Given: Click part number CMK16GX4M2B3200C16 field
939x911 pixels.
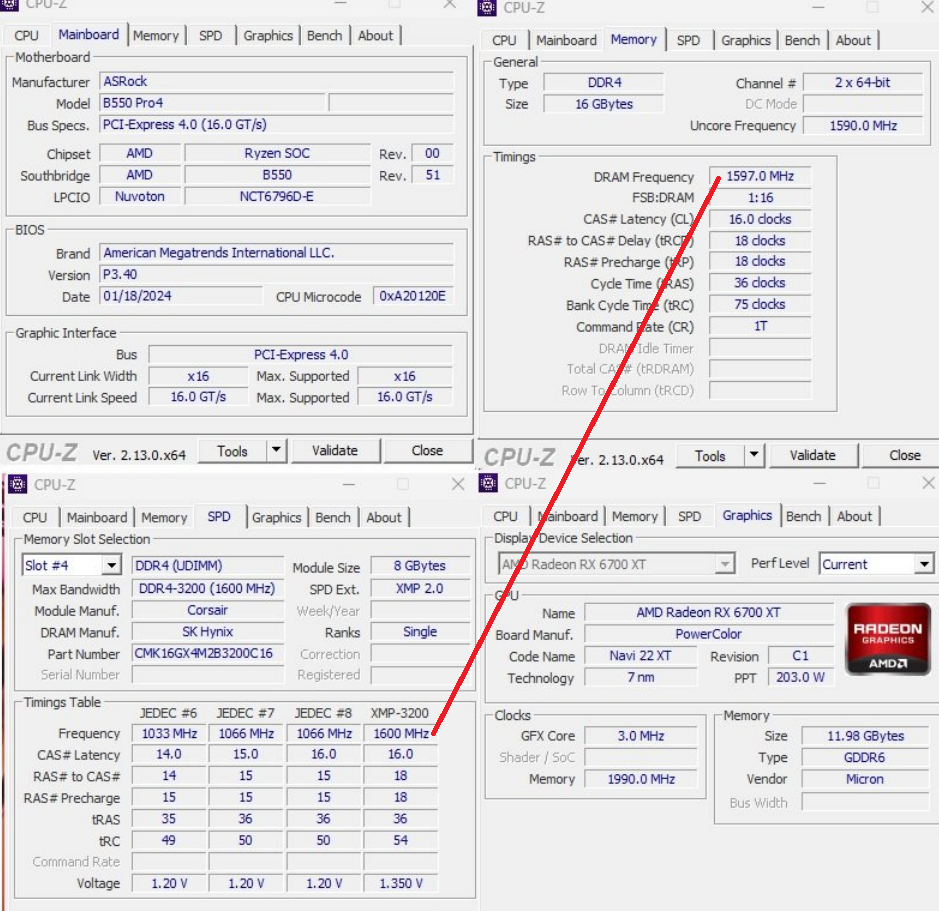Looking at the screenshot, I should [207, 653].
